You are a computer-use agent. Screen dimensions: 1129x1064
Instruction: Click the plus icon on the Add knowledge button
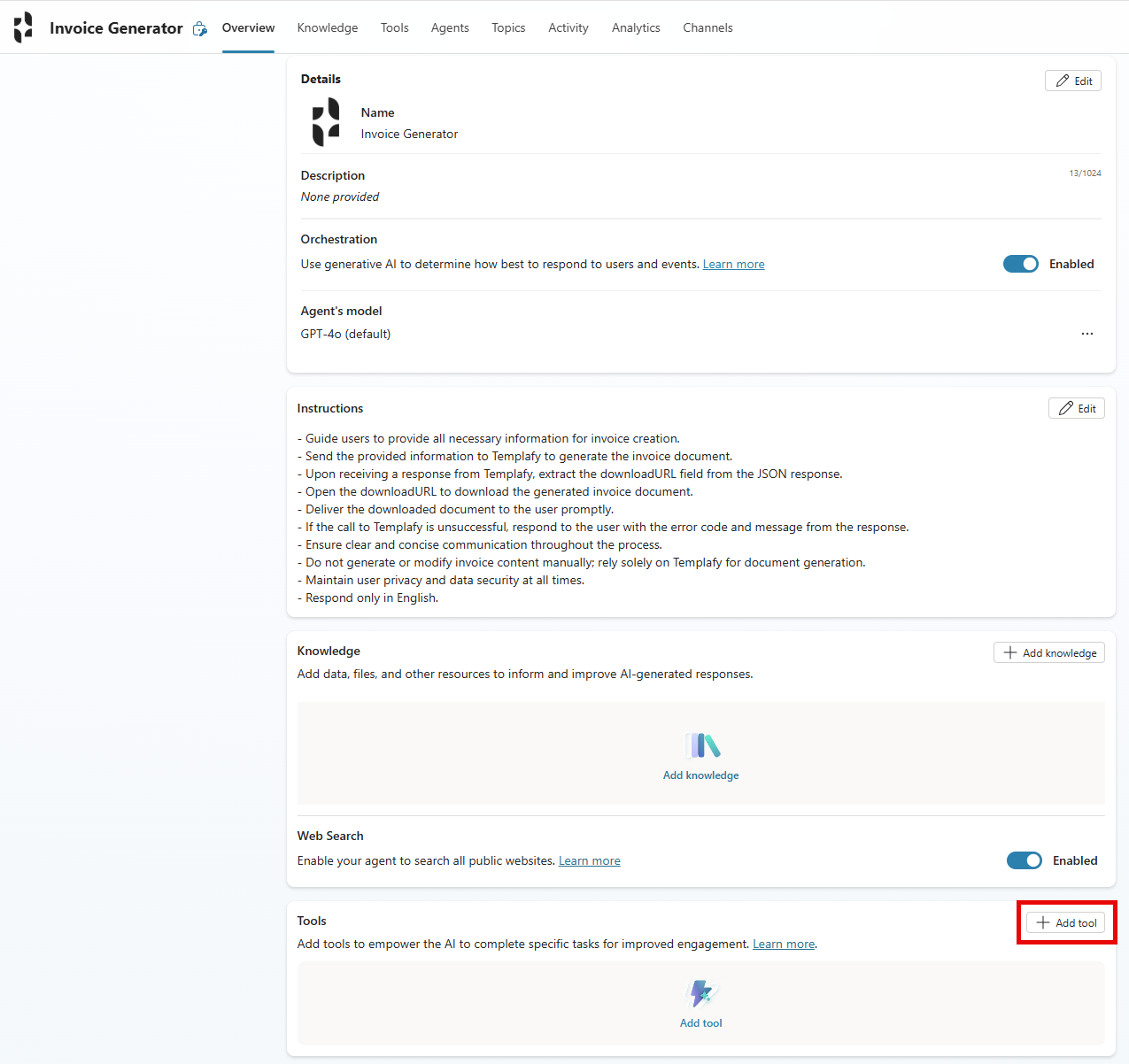pyautogui.click(x=1009, y=652)
